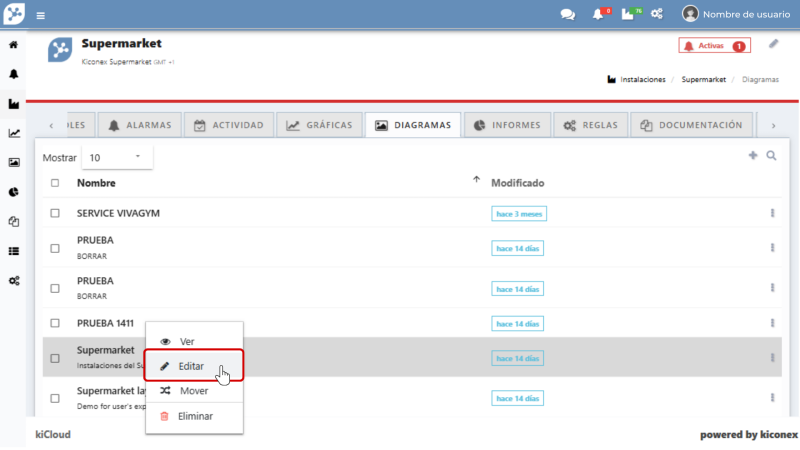Click the hamburger menu icon in top bar
The height and width of the screenshot is (450, 800).
41,15
